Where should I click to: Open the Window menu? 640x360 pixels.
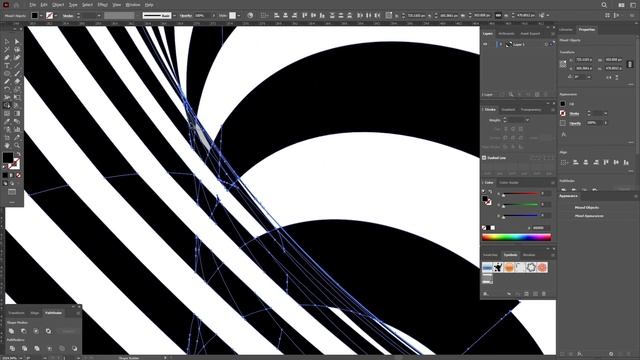tap(133, 5)
